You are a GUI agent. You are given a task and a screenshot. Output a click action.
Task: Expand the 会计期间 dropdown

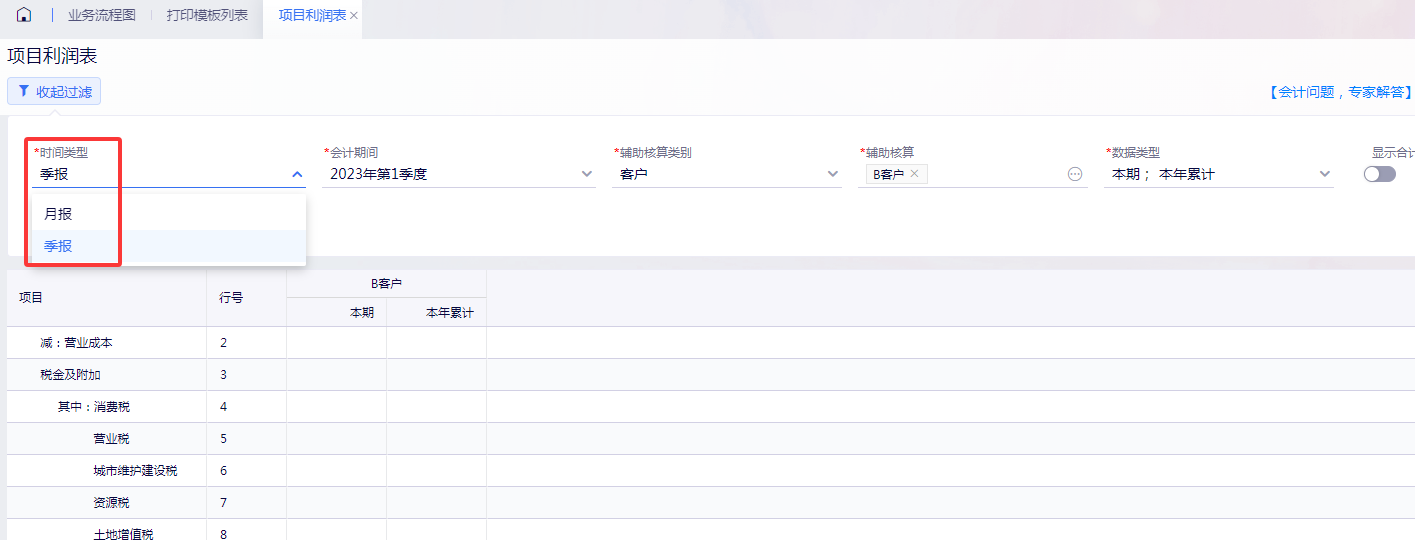click(587, 174)
